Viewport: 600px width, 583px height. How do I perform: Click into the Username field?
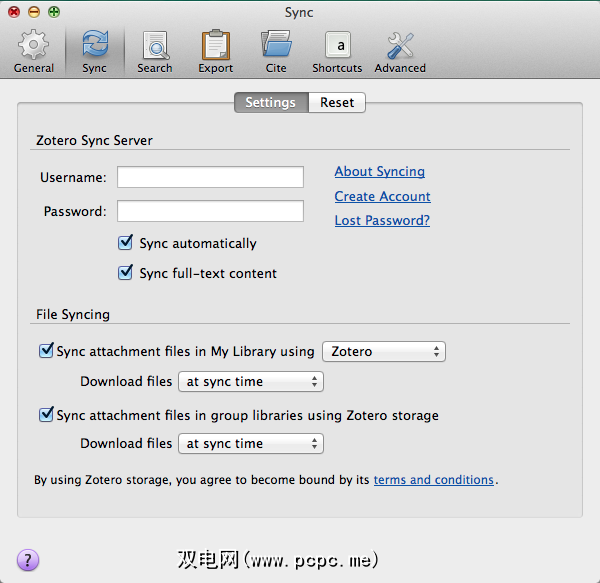[210, 177]
